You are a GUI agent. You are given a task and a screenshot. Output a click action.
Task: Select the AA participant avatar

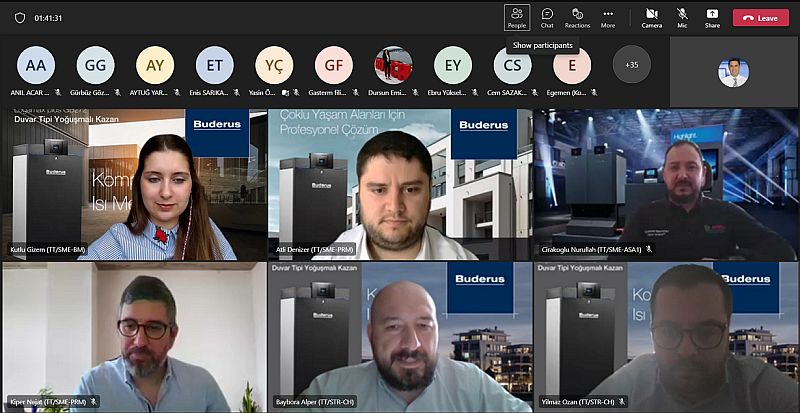[36, 65]
